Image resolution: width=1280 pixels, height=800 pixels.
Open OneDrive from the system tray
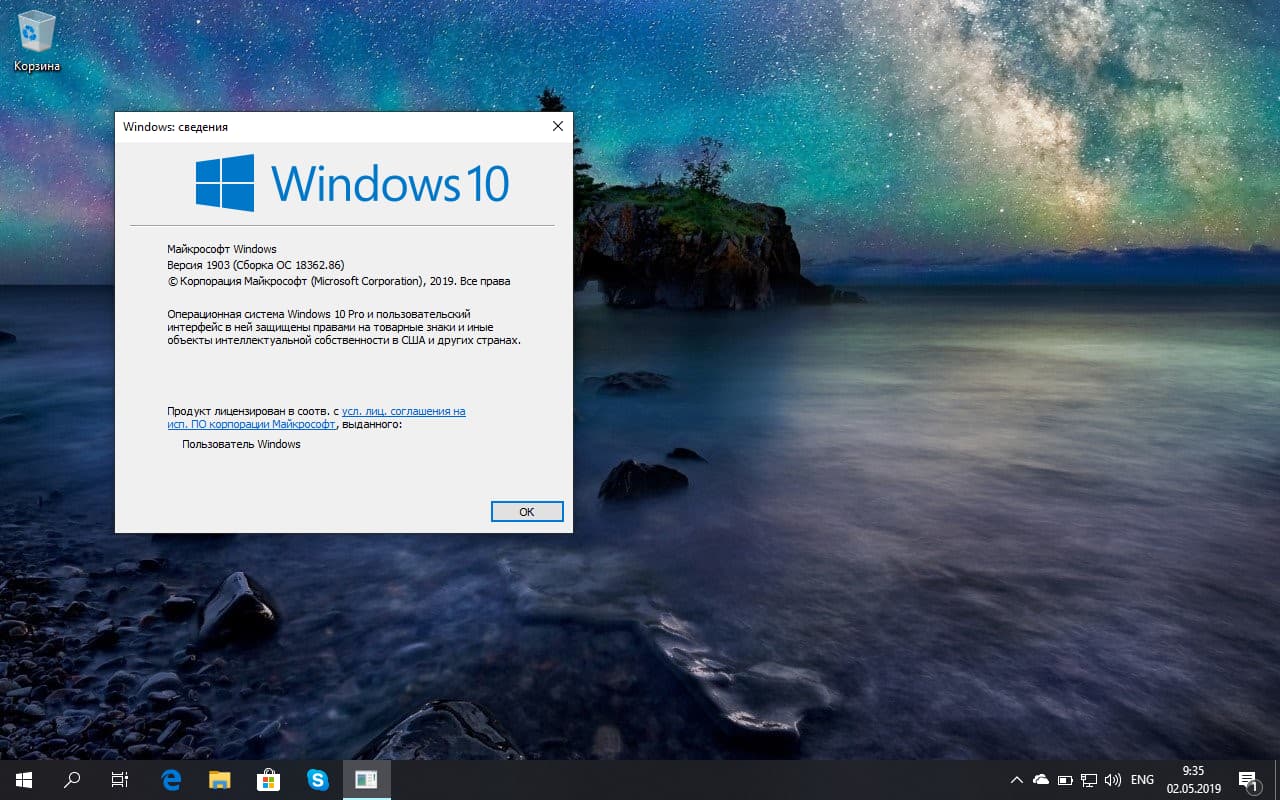point(1040,779)
